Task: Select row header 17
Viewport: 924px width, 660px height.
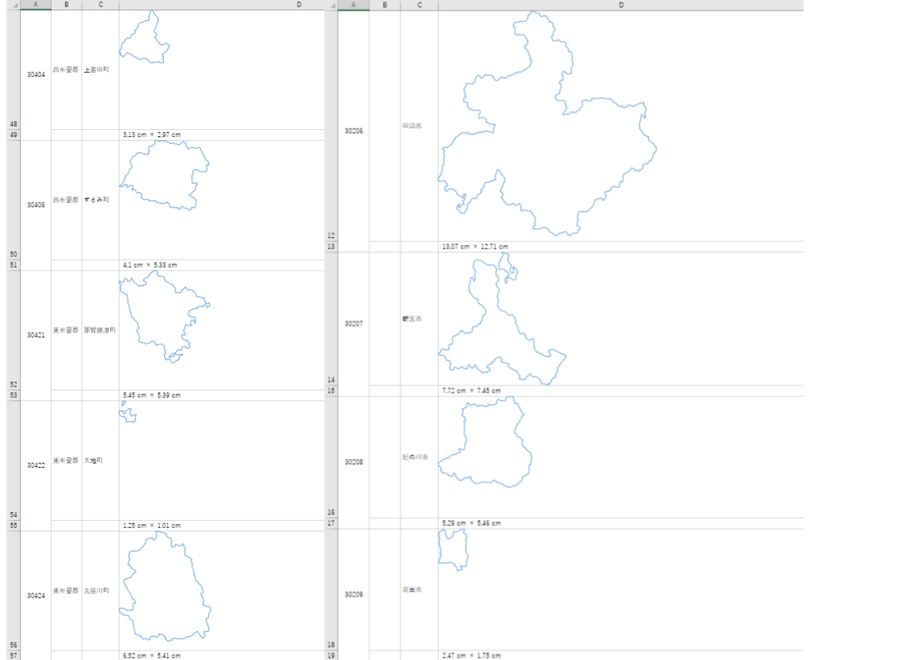Action: [x=331, y=523]
